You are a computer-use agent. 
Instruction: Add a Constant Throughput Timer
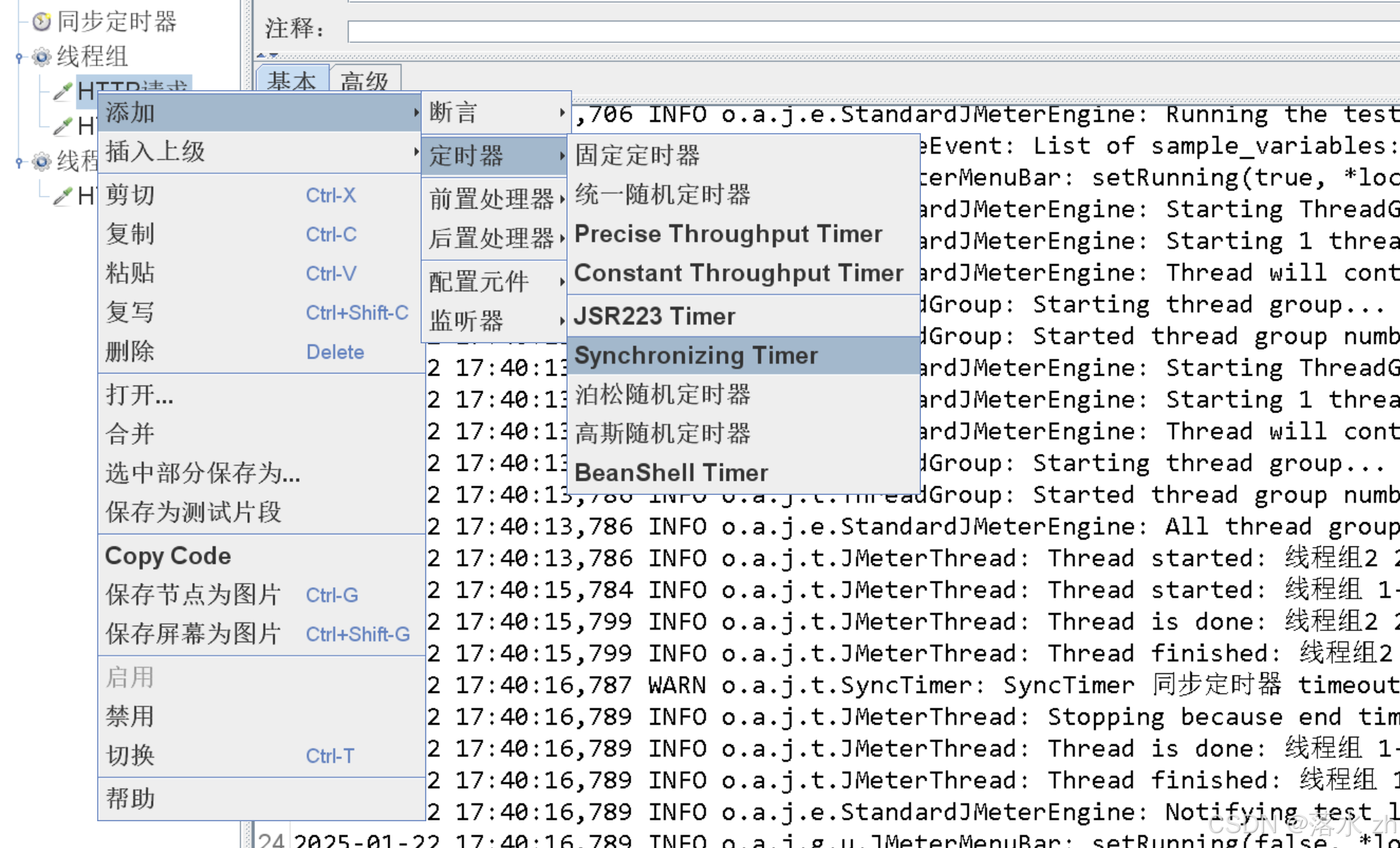tap(743, 274)
